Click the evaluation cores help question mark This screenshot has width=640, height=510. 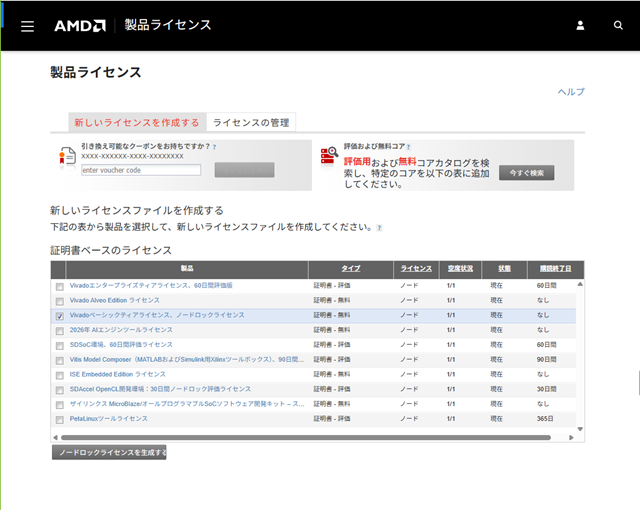point(408,147)
